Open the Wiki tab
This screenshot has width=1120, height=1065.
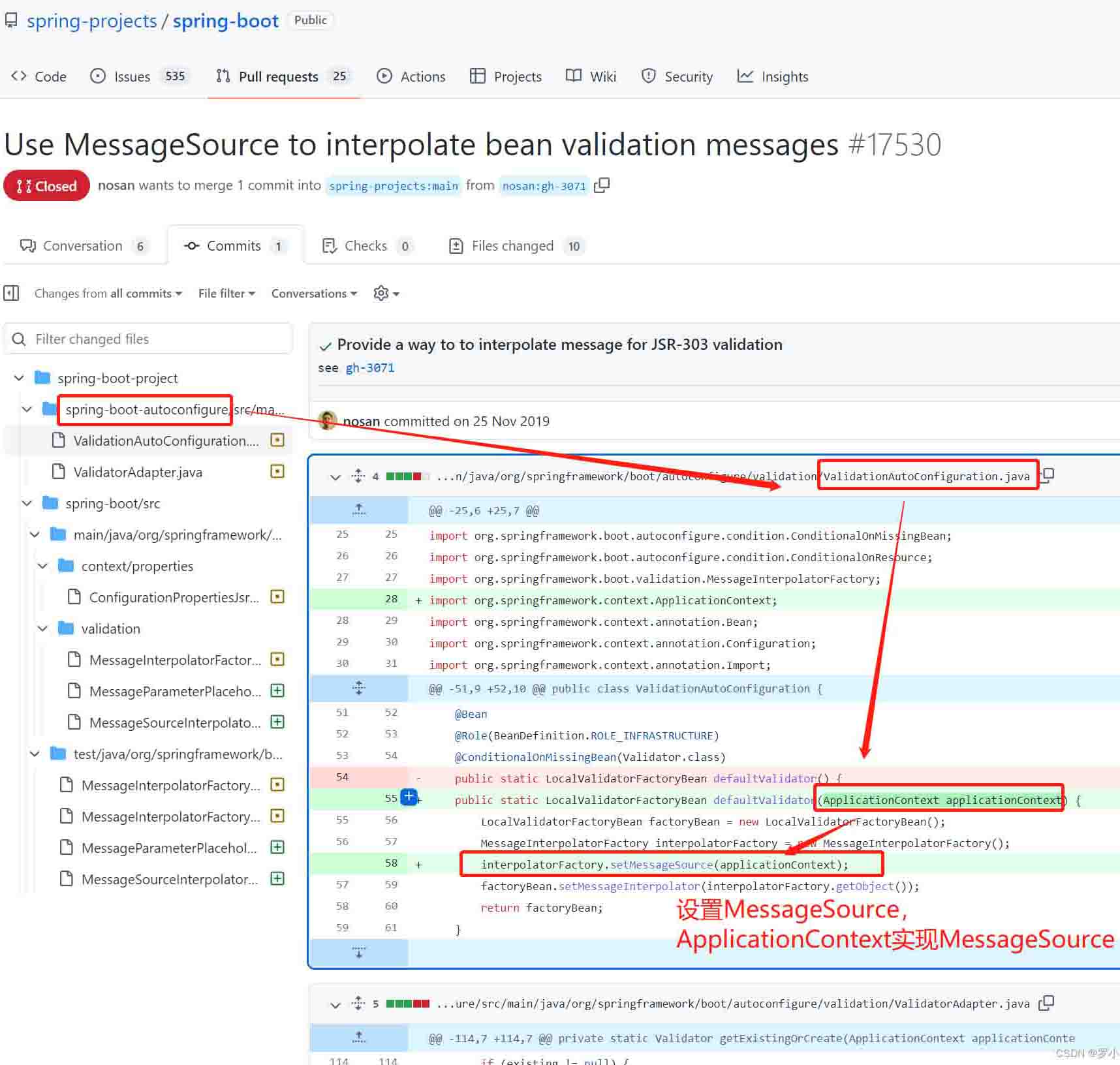tap(591, 76)
